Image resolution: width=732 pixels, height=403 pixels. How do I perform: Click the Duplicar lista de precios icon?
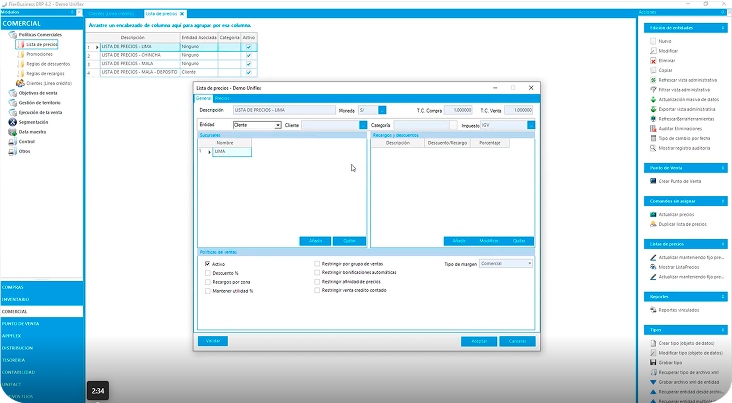point(651,225)
